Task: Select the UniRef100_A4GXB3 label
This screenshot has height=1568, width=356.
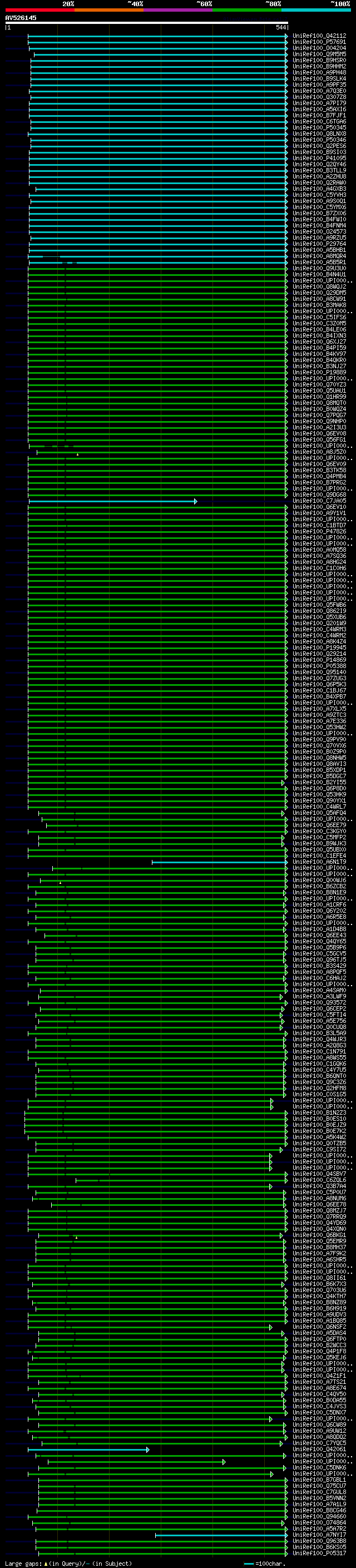Action: [x=319, y=189]
